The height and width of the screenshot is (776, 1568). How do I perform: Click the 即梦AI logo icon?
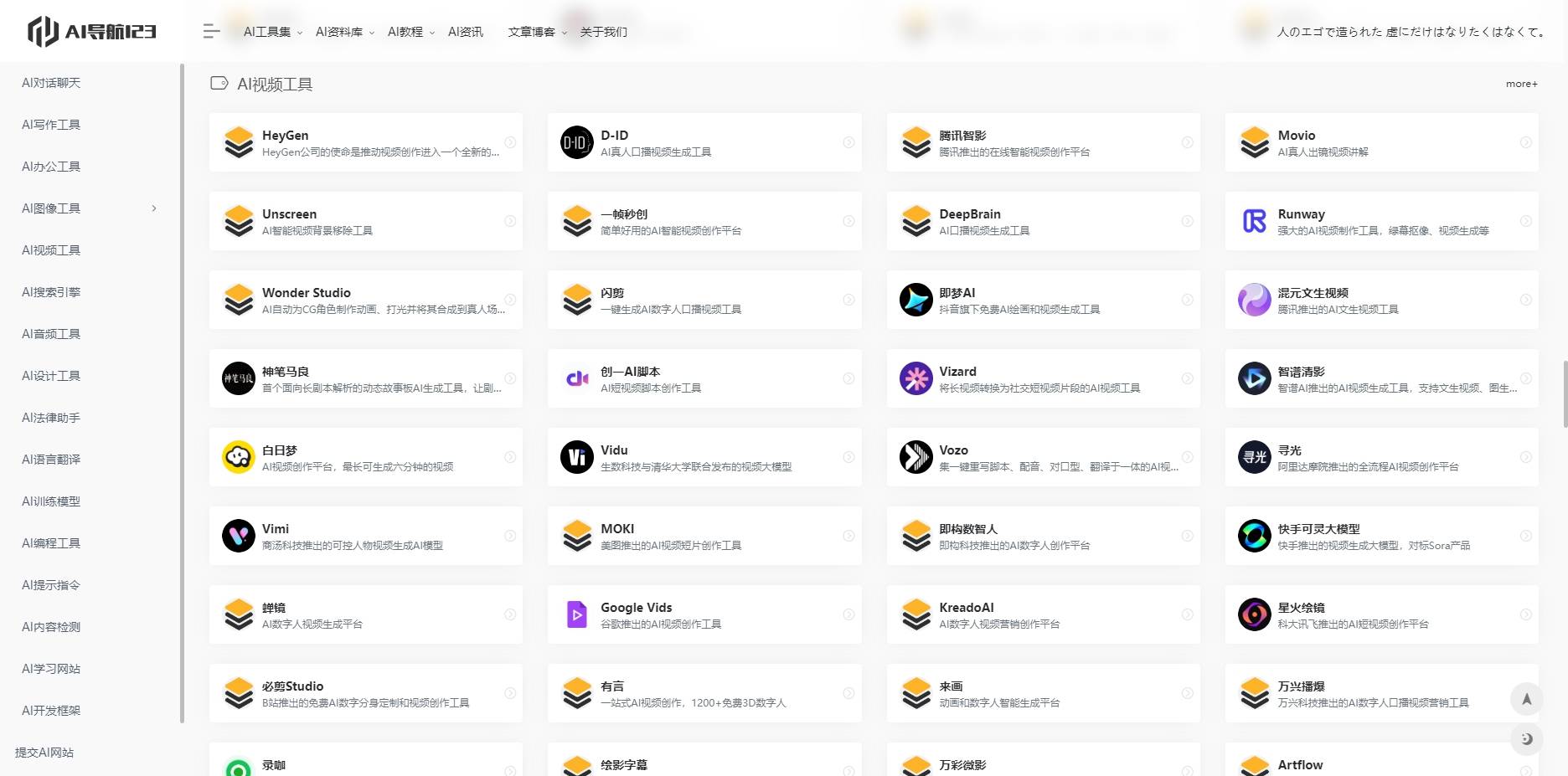(916, 300)
